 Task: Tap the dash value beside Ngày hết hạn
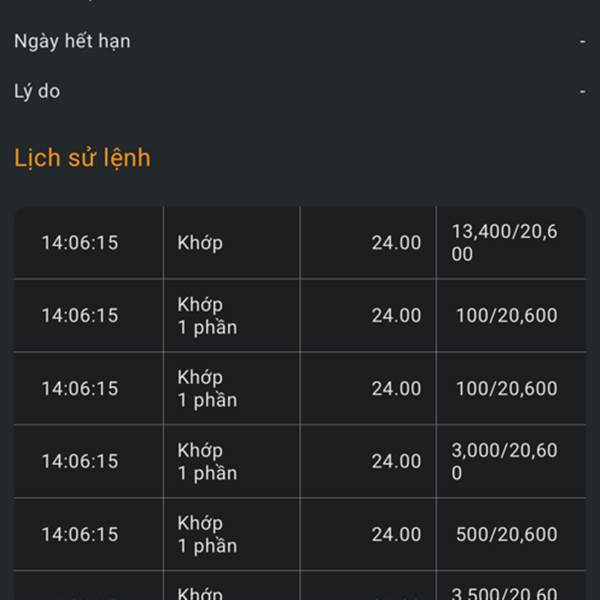[x=582, y=41]
